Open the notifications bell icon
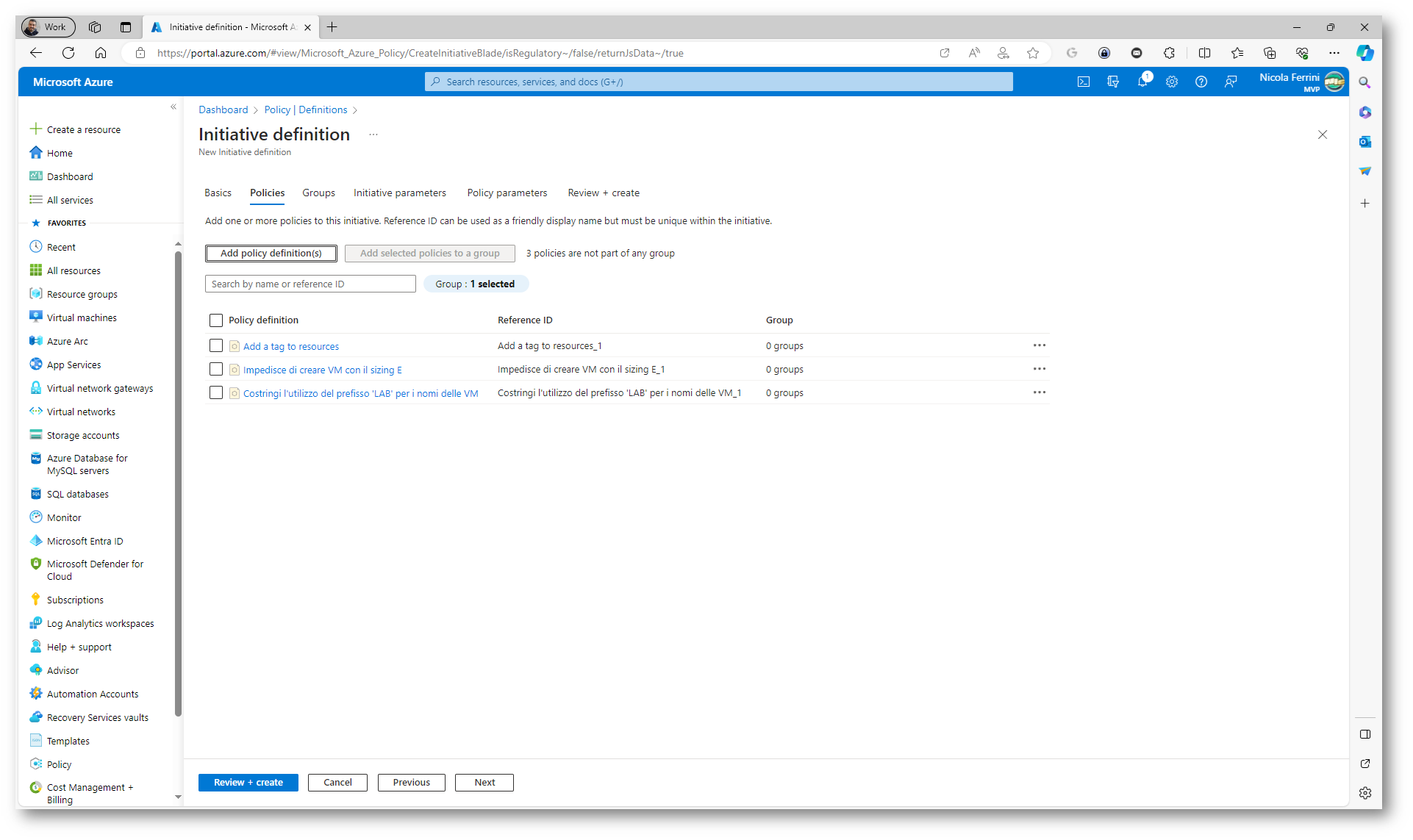Image resolution: width=1413 pixels, height=840 pixels. click(x=1142, y=82)
